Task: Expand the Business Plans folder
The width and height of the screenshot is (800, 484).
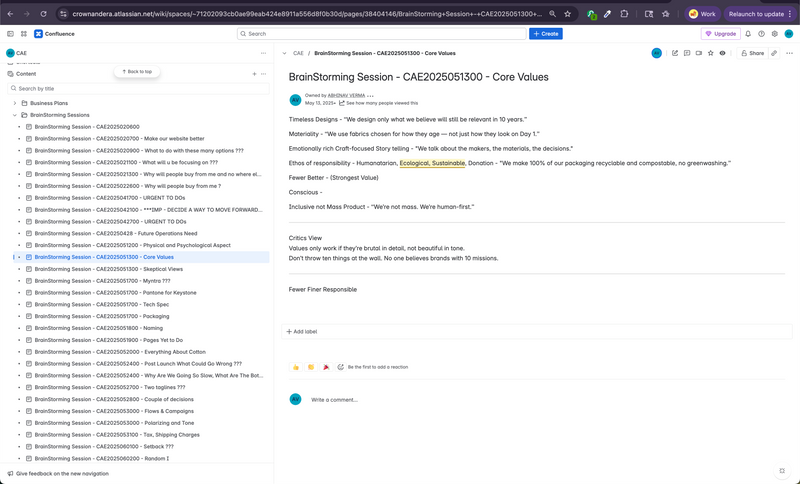Action: click(x=14, y=103)
